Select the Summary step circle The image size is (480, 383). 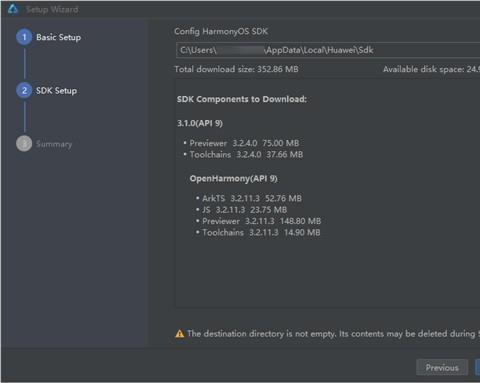click(x=24, y=144)
